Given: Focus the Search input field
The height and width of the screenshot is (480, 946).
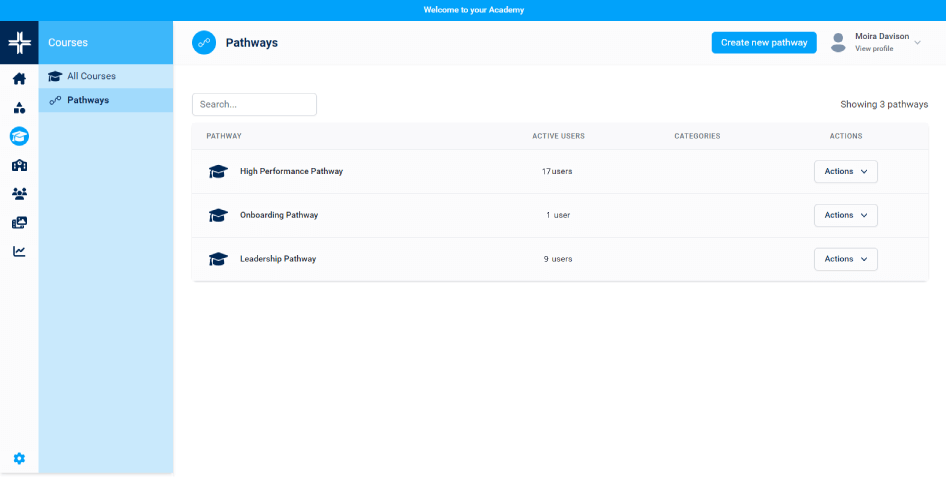Looking at the screenshot, I should [x=254, y=104].
